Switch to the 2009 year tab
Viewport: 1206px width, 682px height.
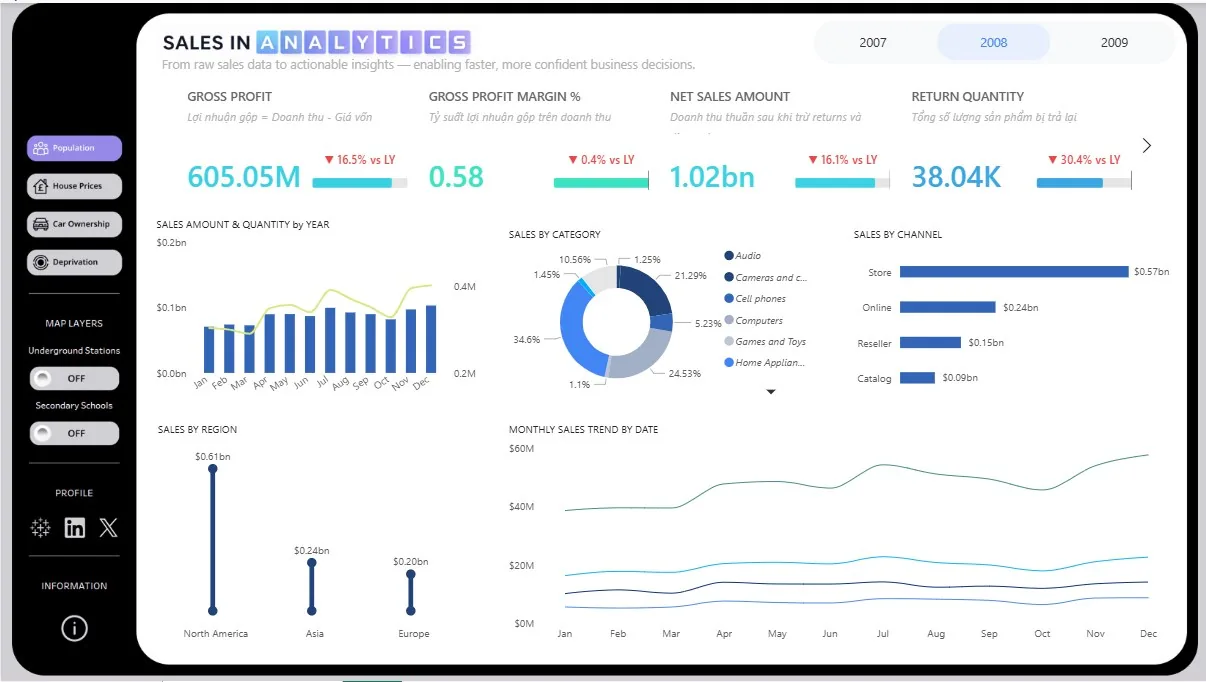(1114, 42)
